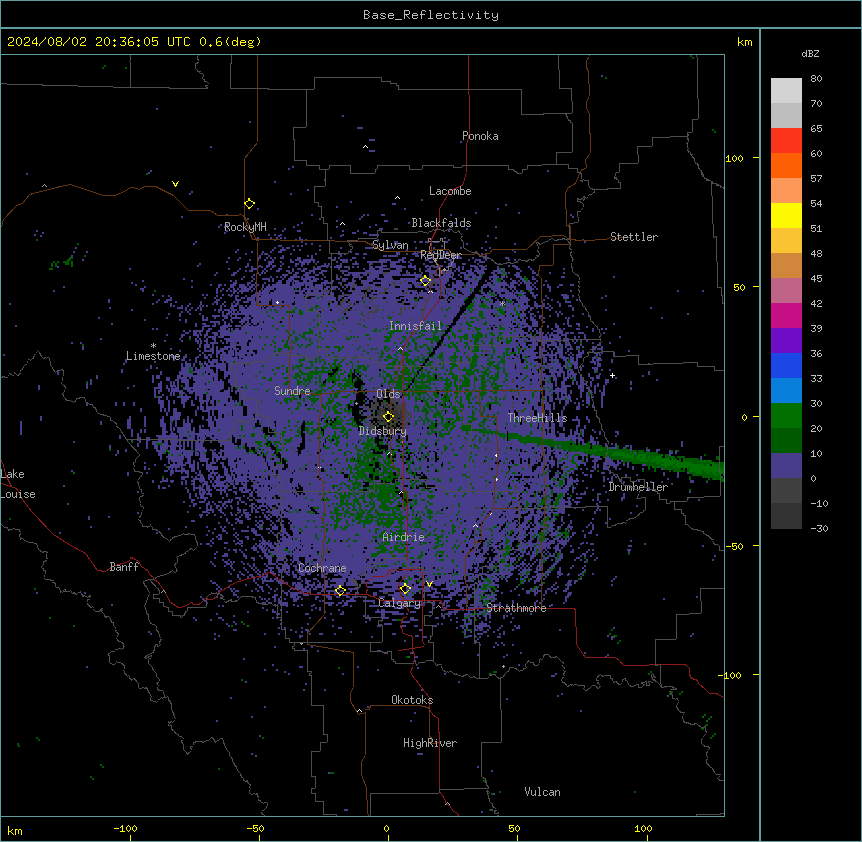Click the dBZ legend heading

tap(810, 54)
